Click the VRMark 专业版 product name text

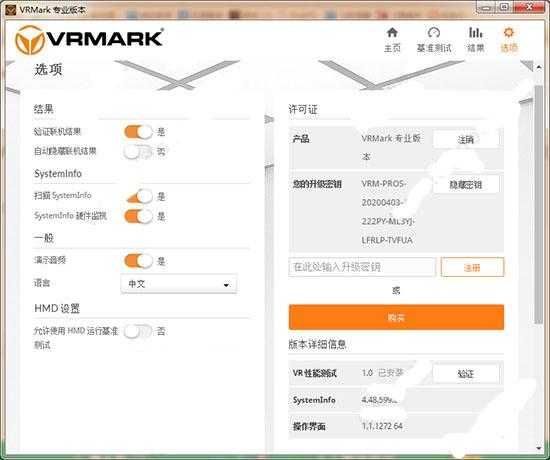(391, 147)
